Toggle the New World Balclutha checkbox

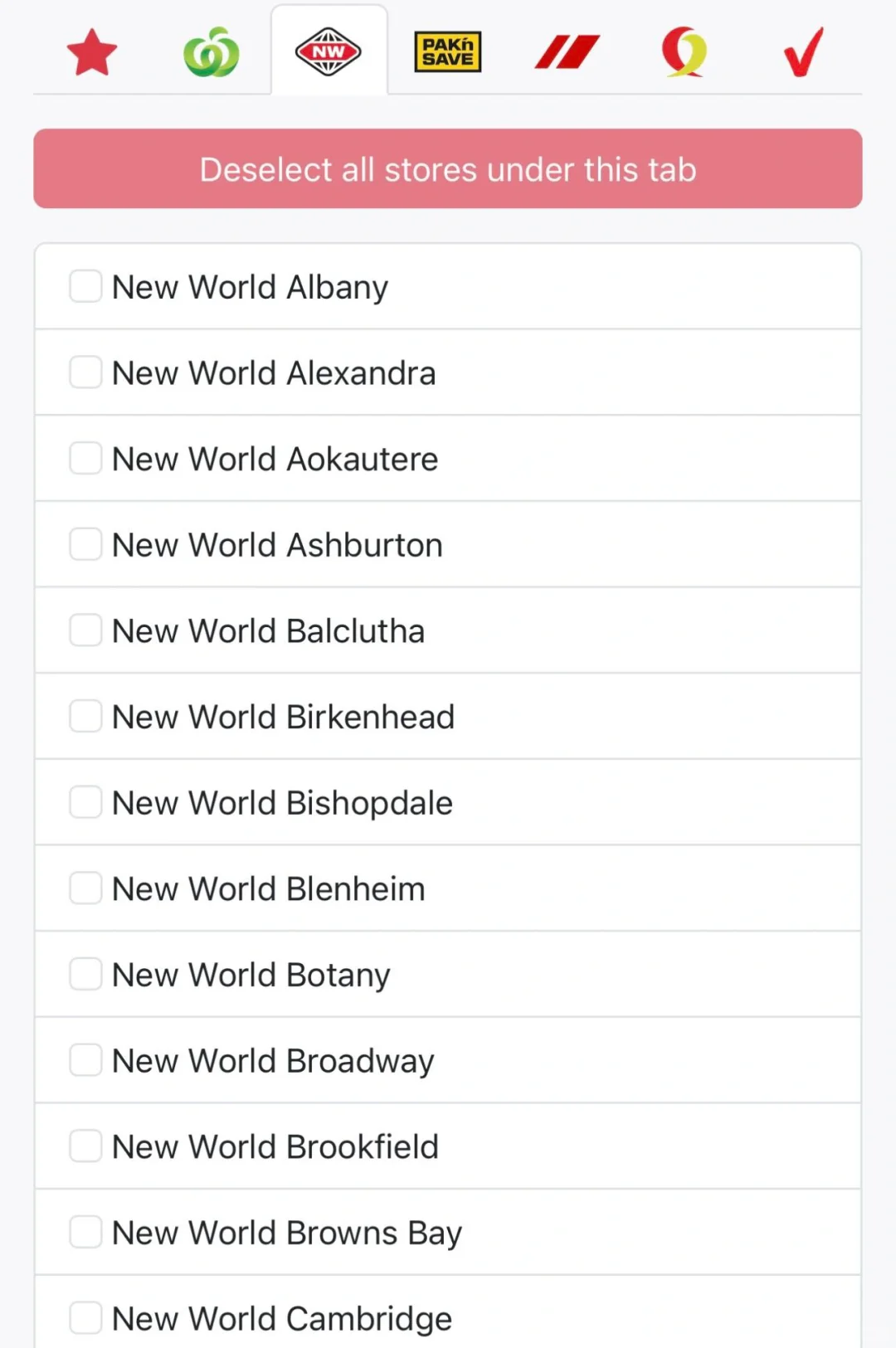point(85,630)
